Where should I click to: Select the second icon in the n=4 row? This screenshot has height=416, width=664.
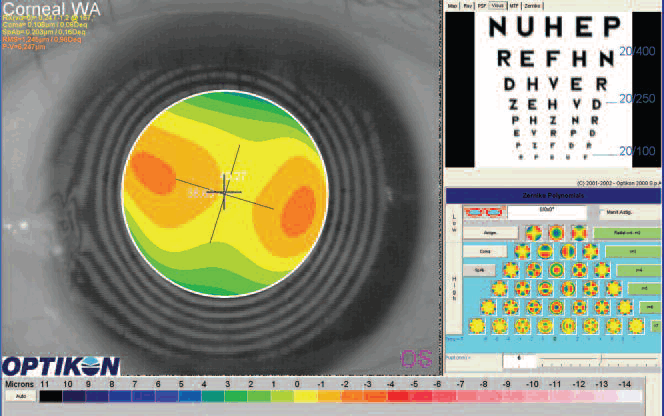pos(534,270)
